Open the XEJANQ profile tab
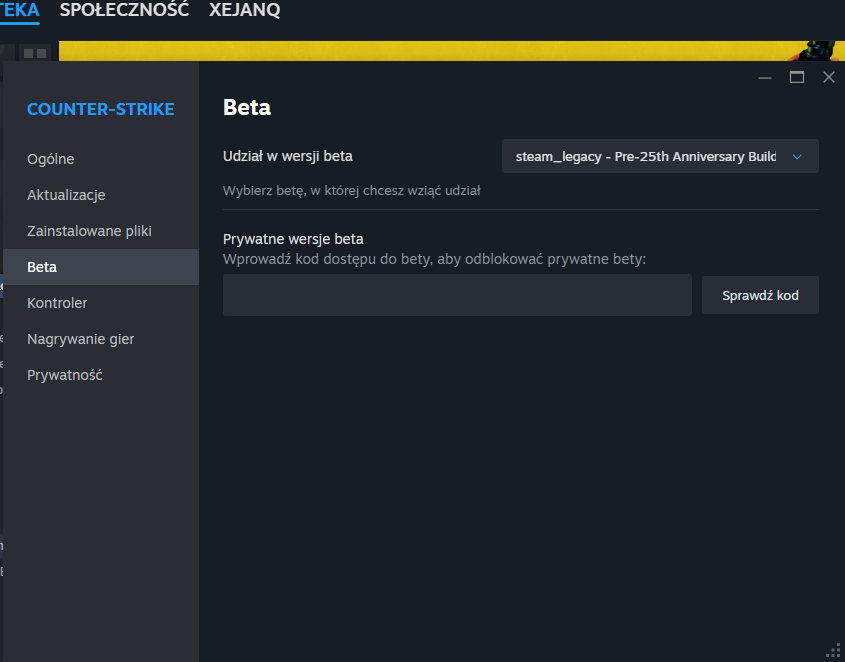The width and height of the screenshot is (845, 662). click(x=245, y=10)
